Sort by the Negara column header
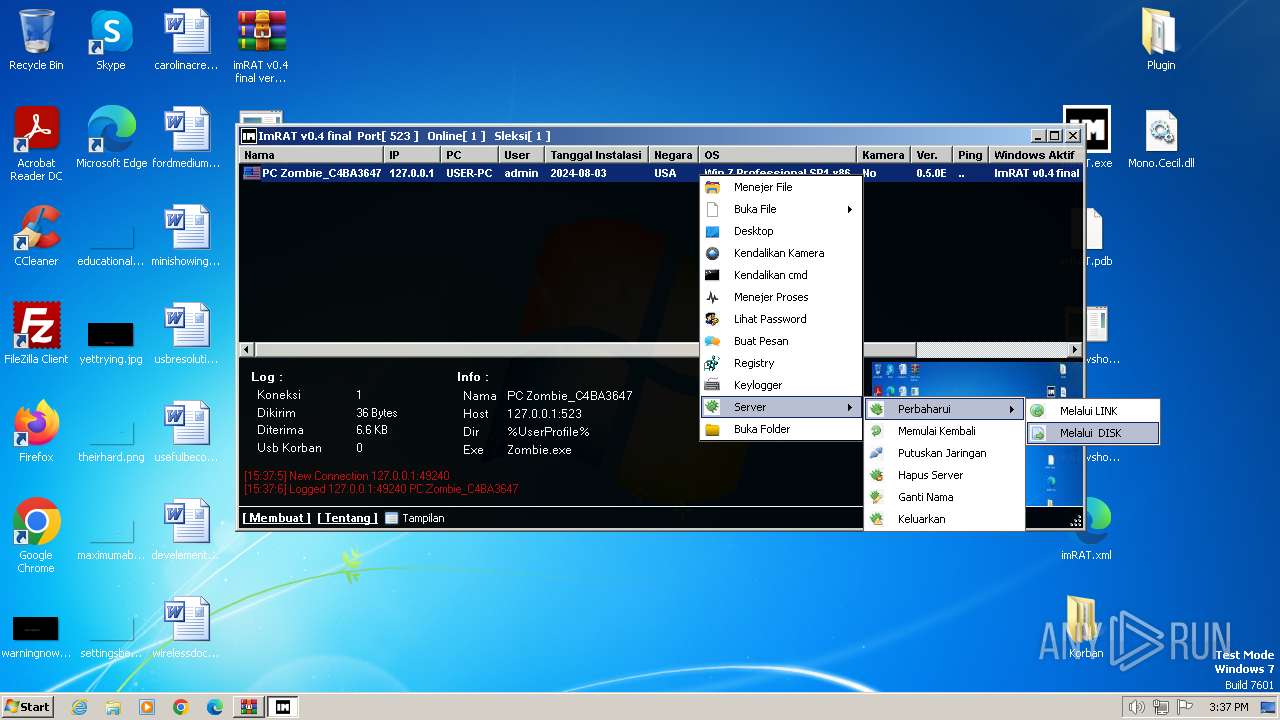 coord(673,155)
